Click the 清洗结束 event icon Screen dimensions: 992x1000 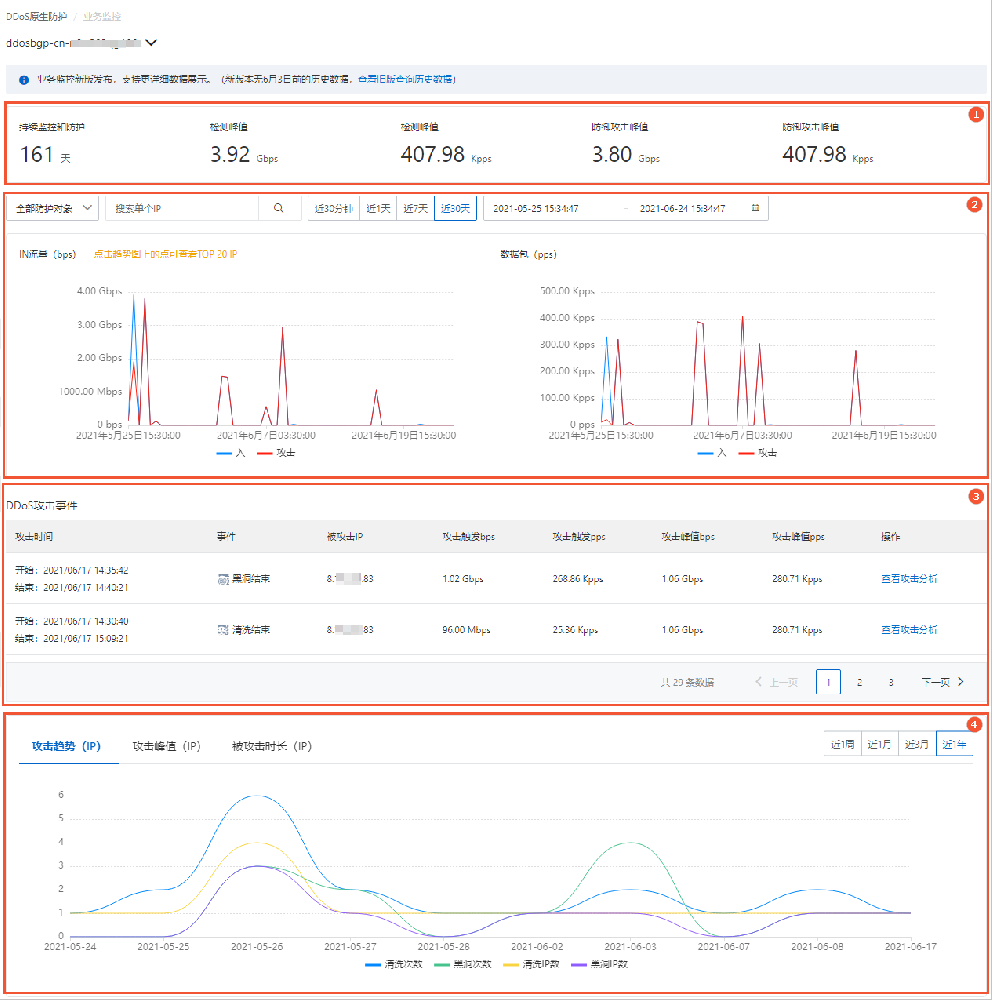pos(223,630)
